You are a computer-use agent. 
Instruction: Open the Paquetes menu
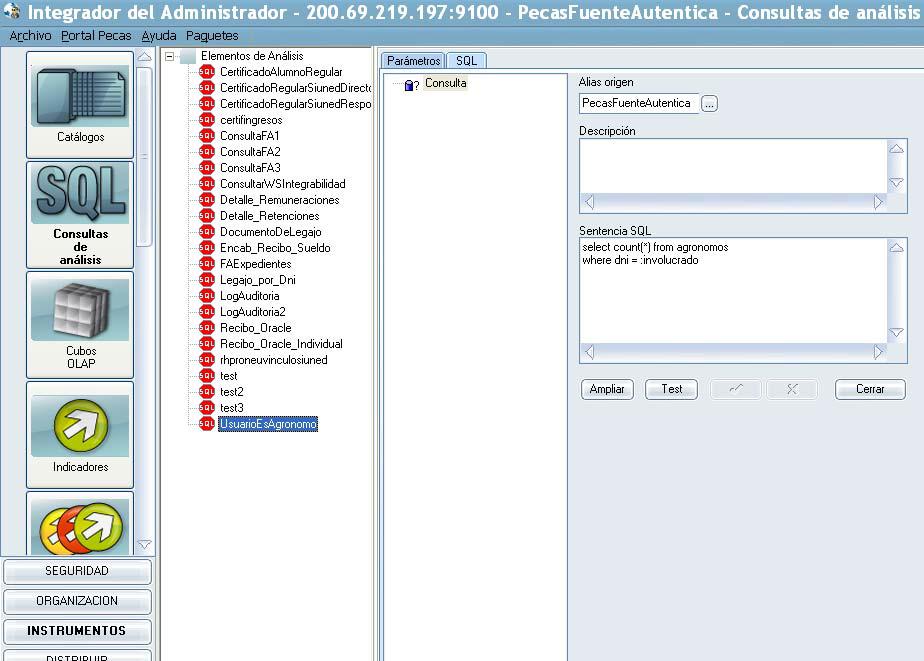click(212, 35)
